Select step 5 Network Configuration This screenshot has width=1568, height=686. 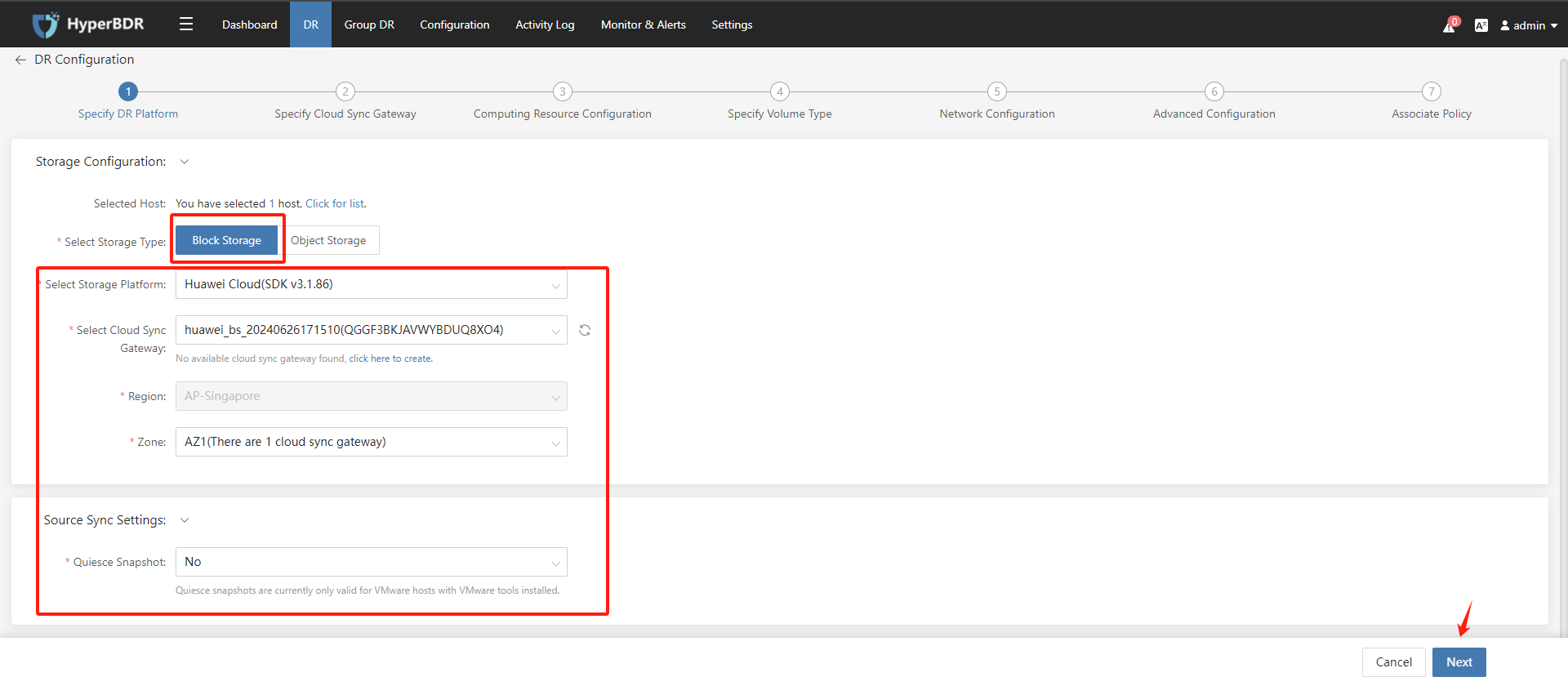[997, 101]
